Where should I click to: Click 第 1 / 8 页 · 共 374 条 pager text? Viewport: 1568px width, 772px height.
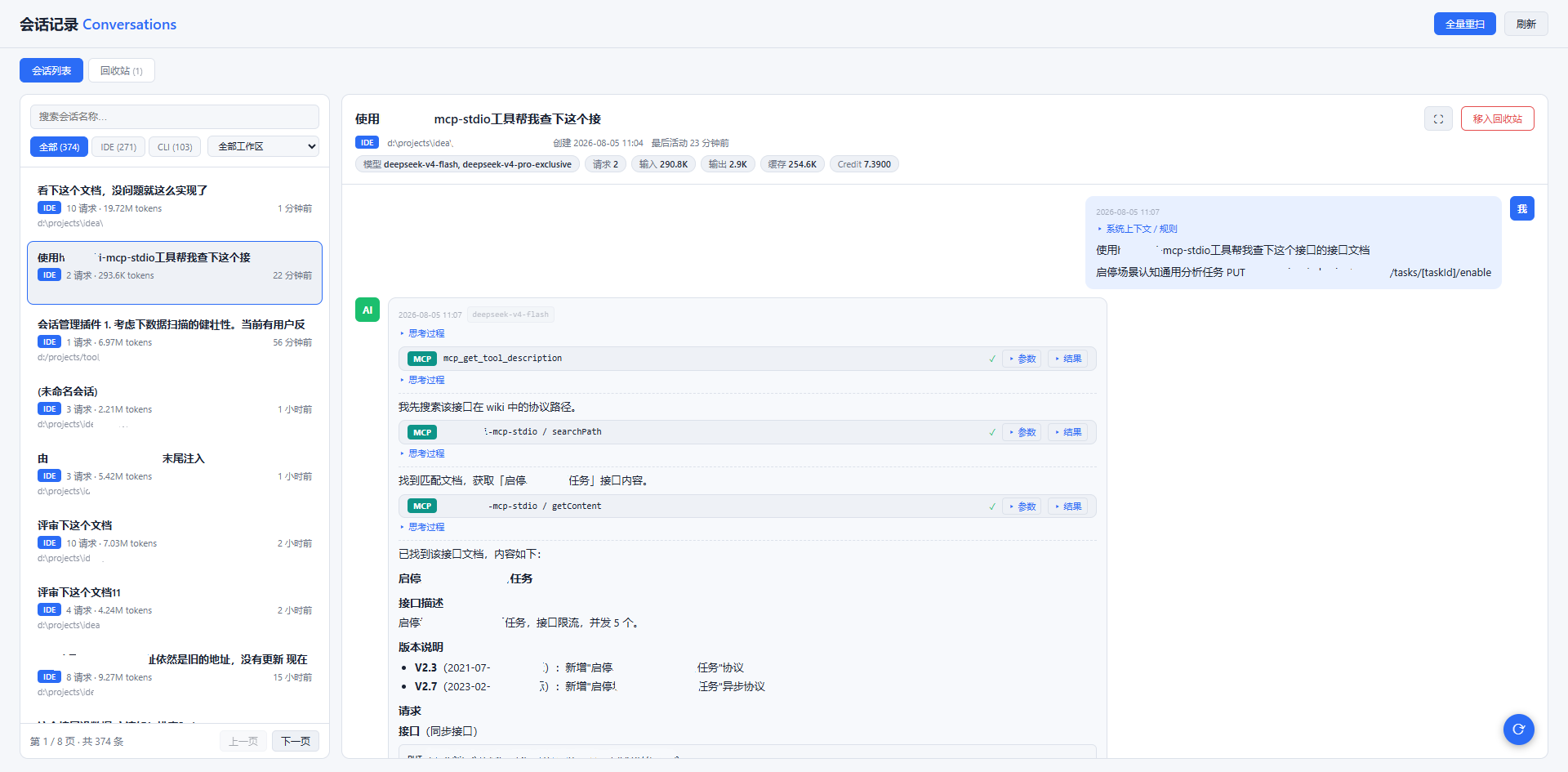[x=77, y=742]
